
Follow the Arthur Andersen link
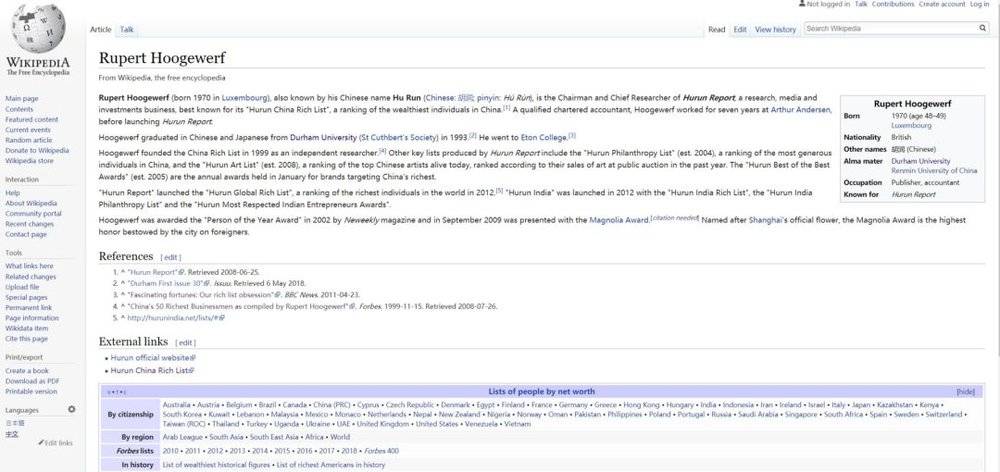801,110
